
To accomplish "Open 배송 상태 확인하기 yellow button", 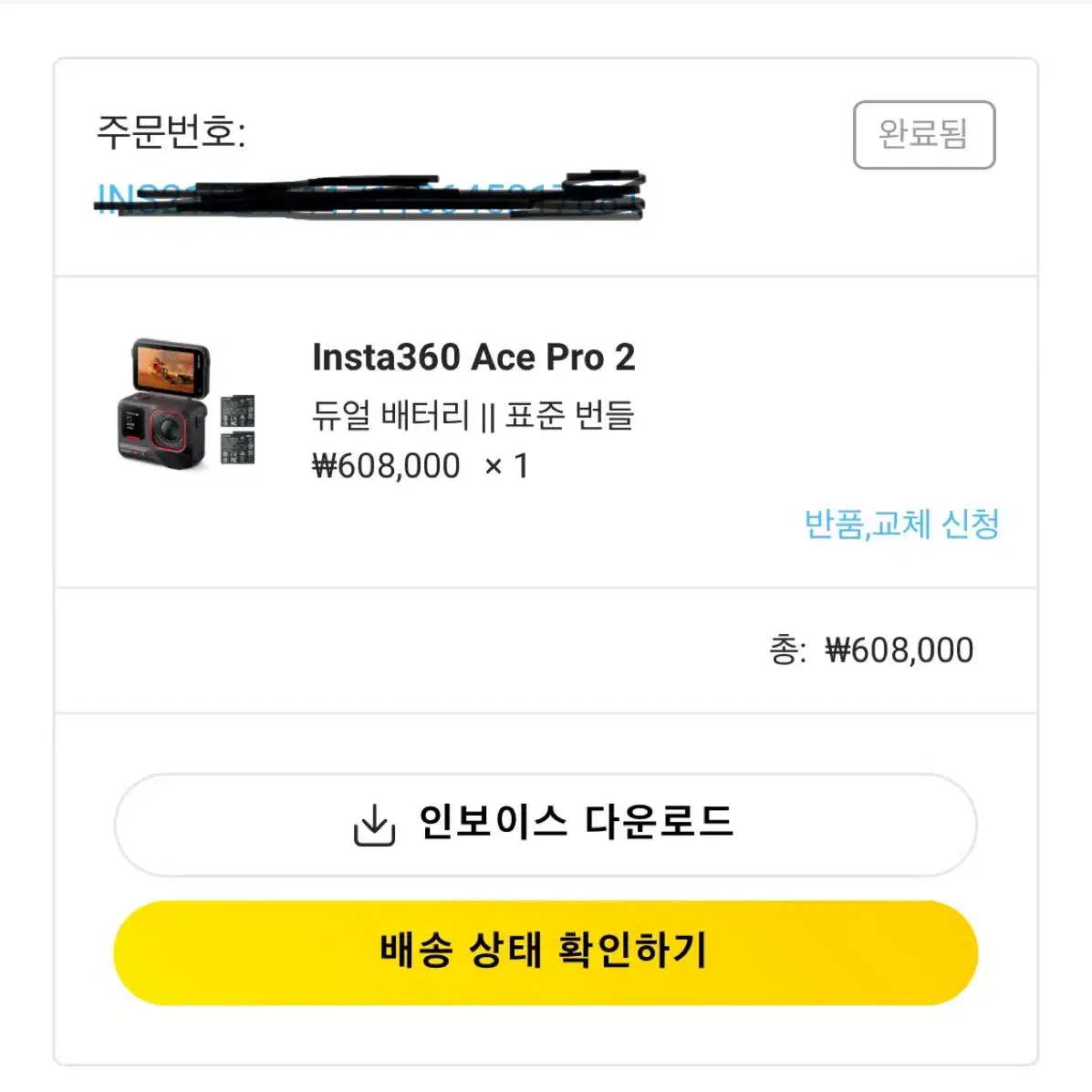I will 546,952.
